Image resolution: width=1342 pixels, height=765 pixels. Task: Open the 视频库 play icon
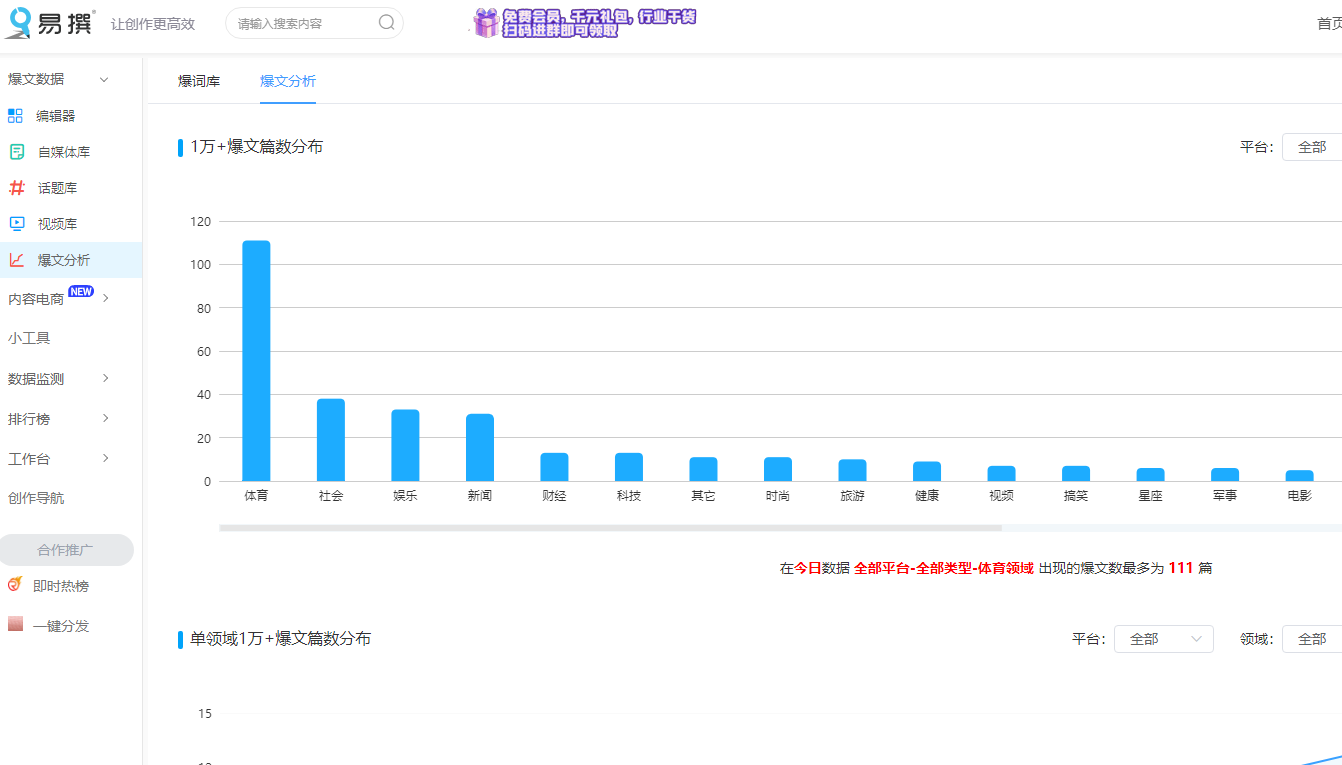[x=16, y=224]
